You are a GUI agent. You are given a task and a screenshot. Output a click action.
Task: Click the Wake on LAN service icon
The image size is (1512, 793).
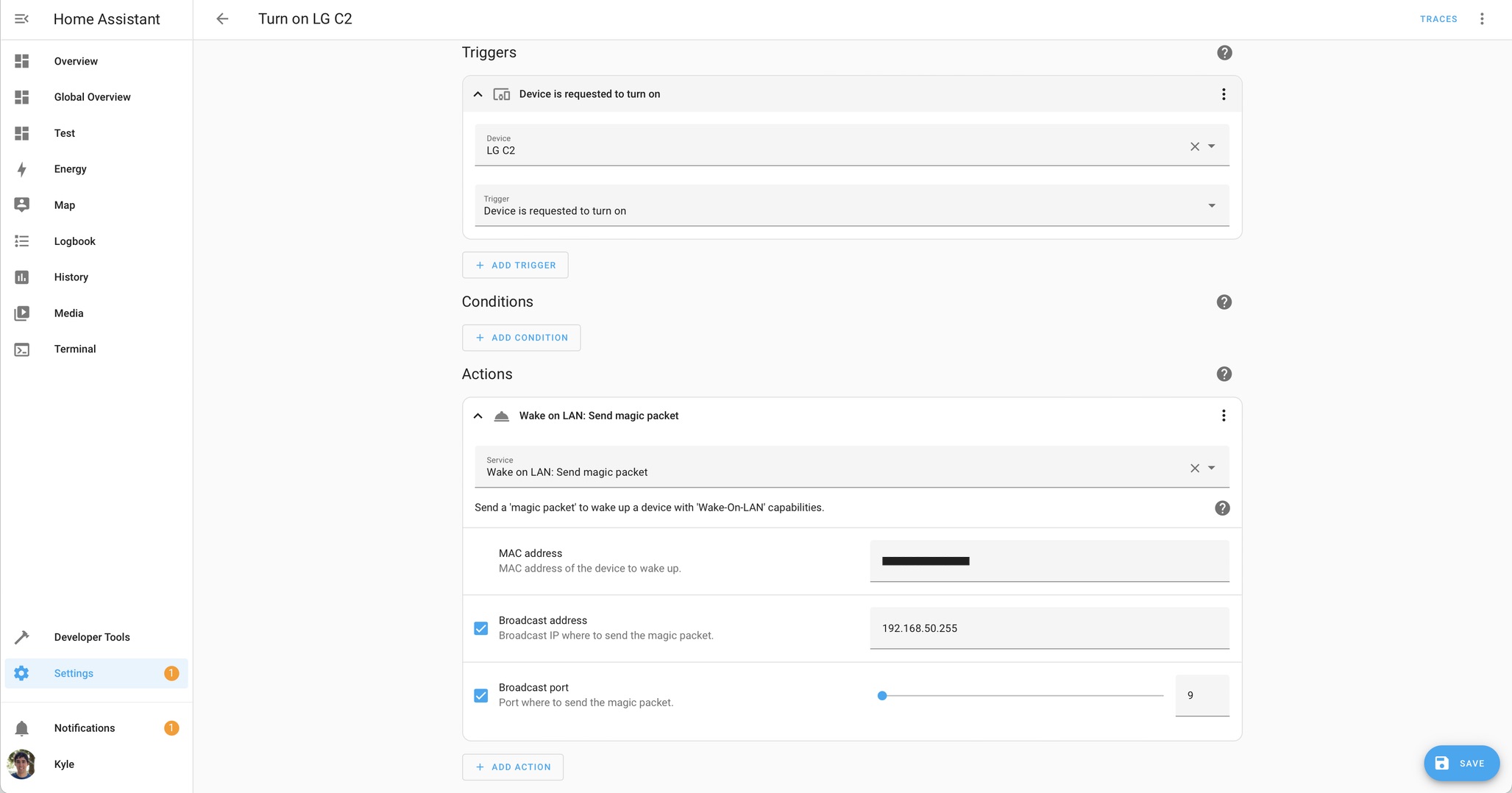point(501,416)
